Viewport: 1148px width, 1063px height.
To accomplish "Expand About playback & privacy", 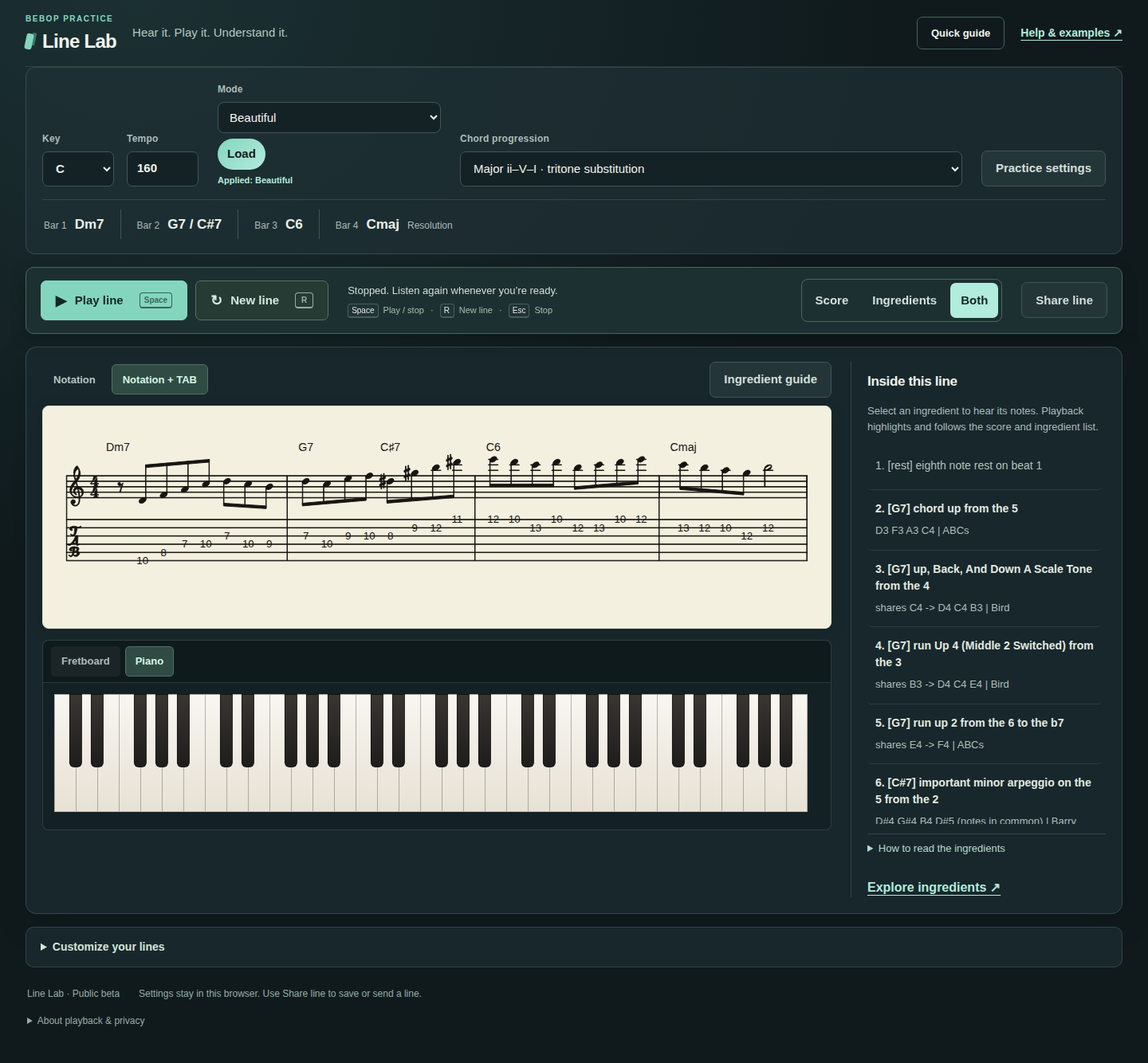I will click(x=85, y=1021).
